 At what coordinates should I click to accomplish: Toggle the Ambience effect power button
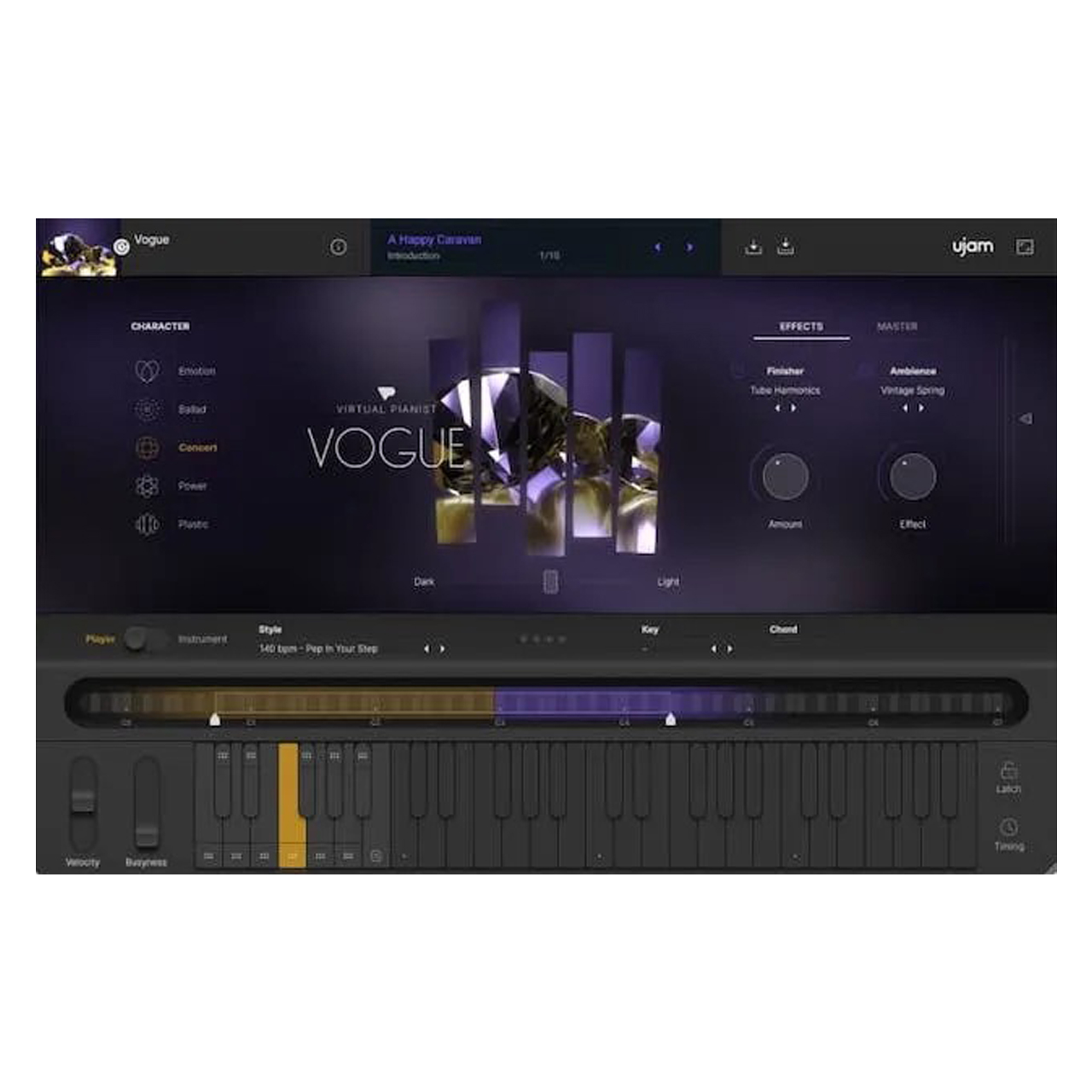click(864, 371)
